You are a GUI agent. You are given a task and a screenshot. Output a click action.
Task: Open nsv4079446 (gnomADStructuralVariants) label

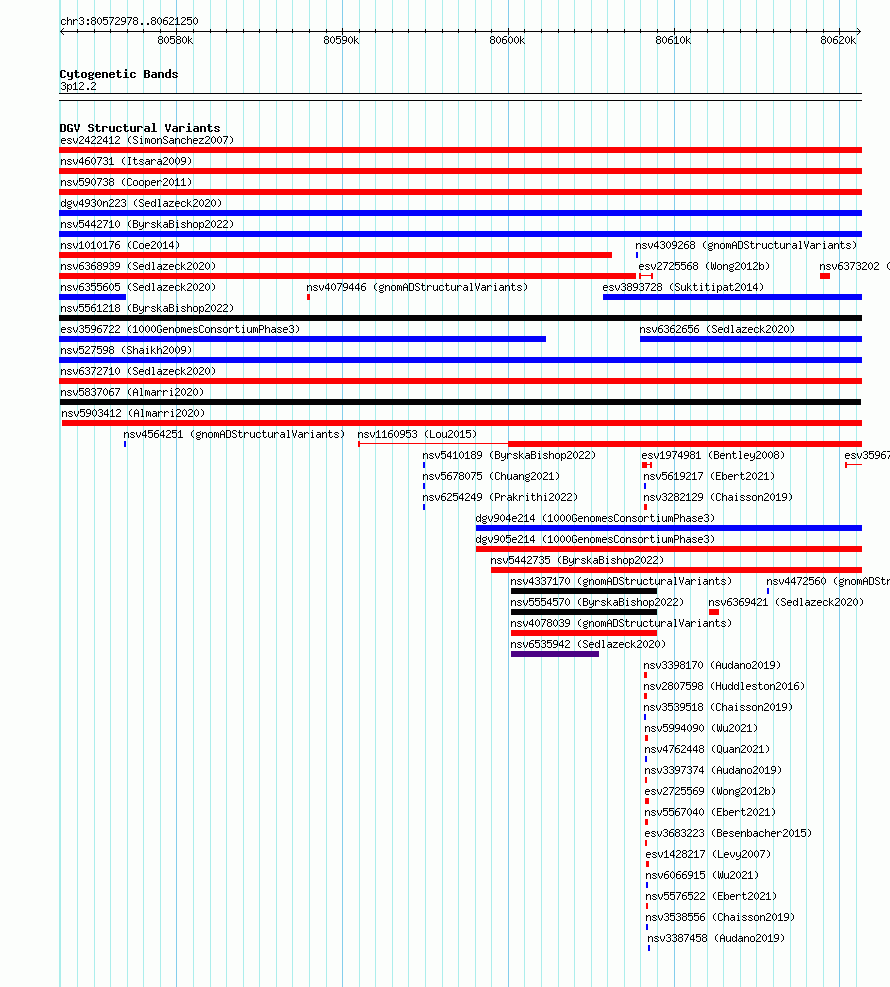click(417, 287)
